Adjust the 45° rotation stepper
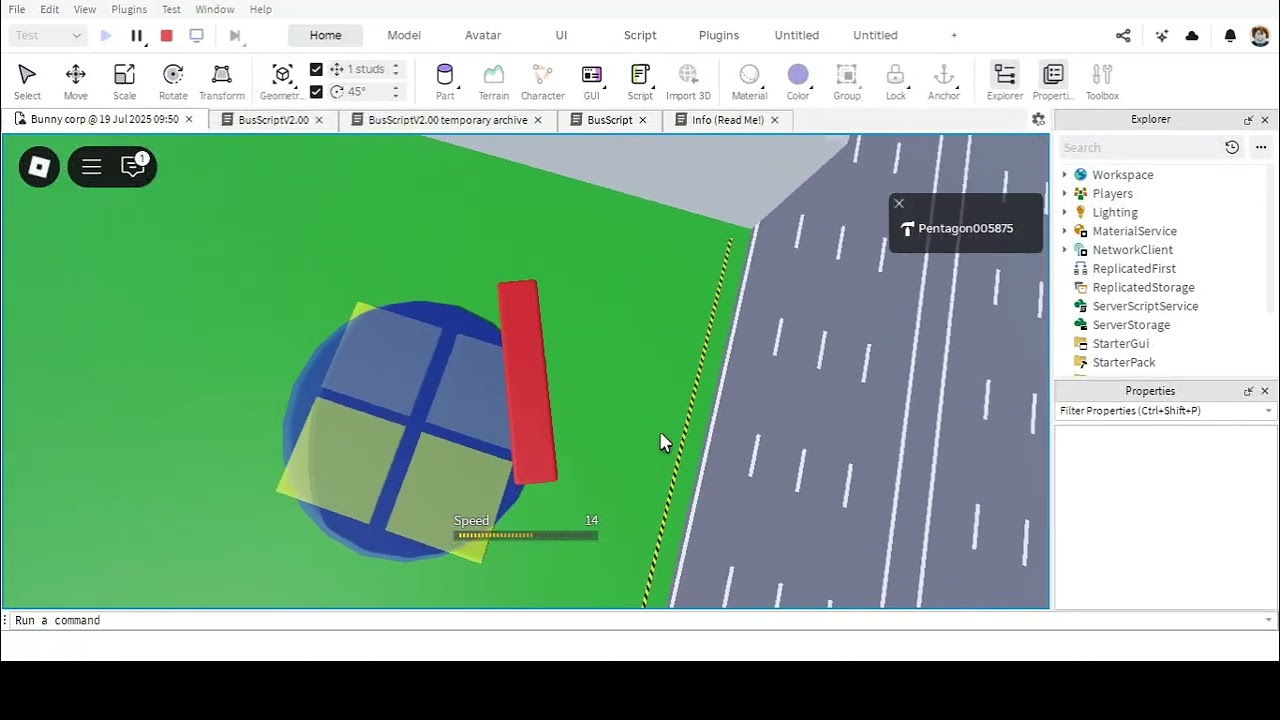 pyautogui.click(x=396, y=91)
